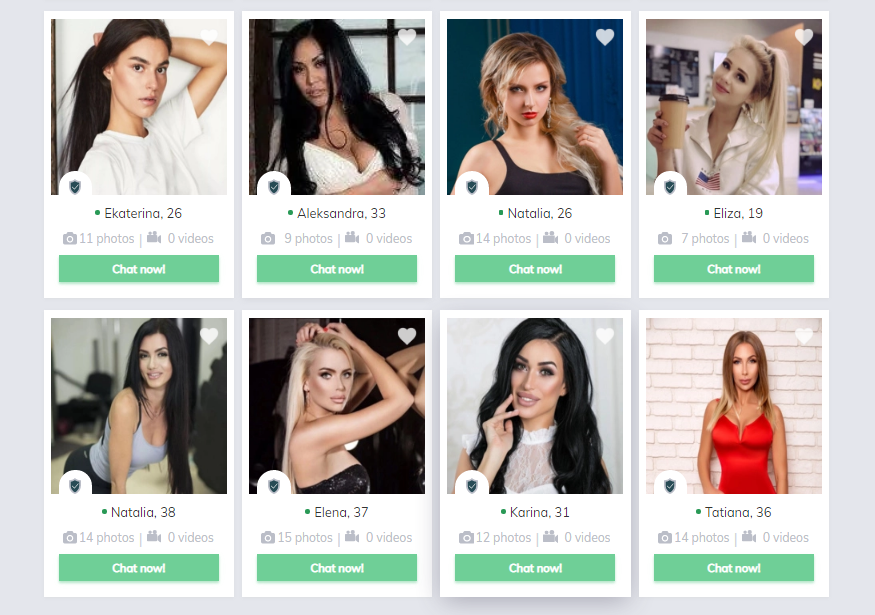
Task: Click the camera icon beside Eliza's 7 photos
Action: tap(665, 239)
